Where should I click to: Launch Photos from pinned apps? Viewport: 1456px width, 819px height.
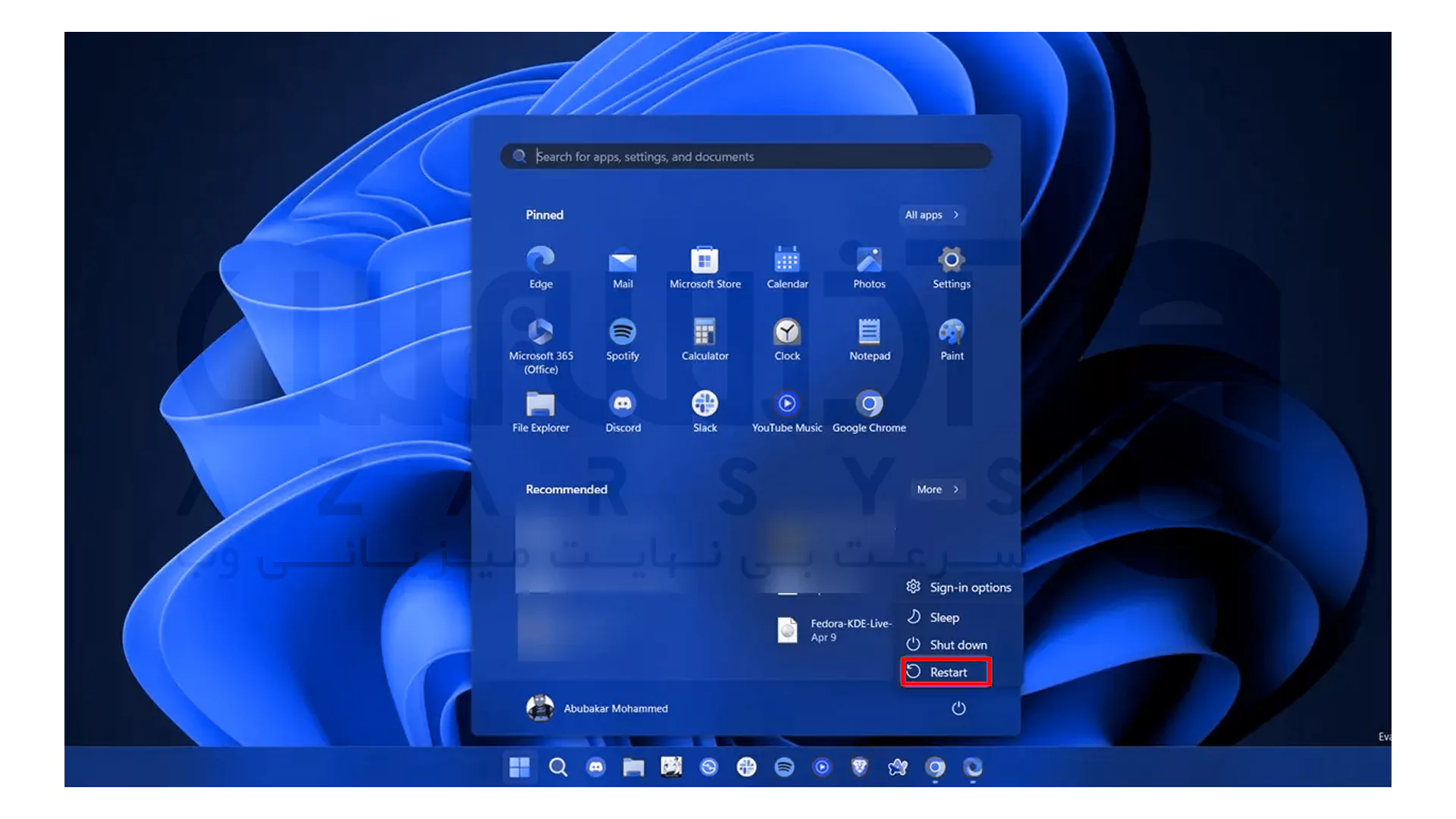click(869, 267)
